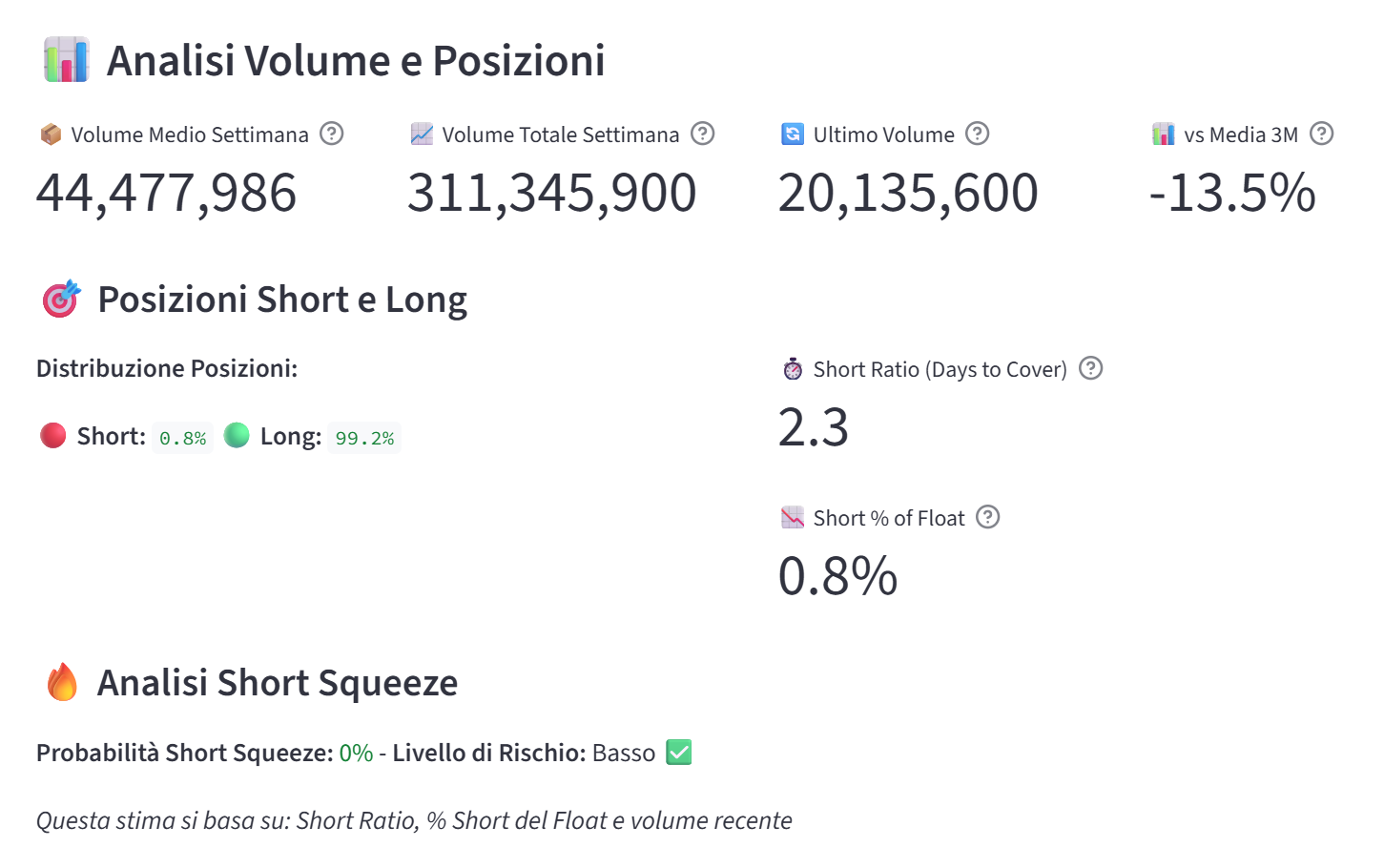Screen dimensions: 1384x868
Task: Select the Distribuzione Posizioni heading
Action: click(x=166, y=368)
